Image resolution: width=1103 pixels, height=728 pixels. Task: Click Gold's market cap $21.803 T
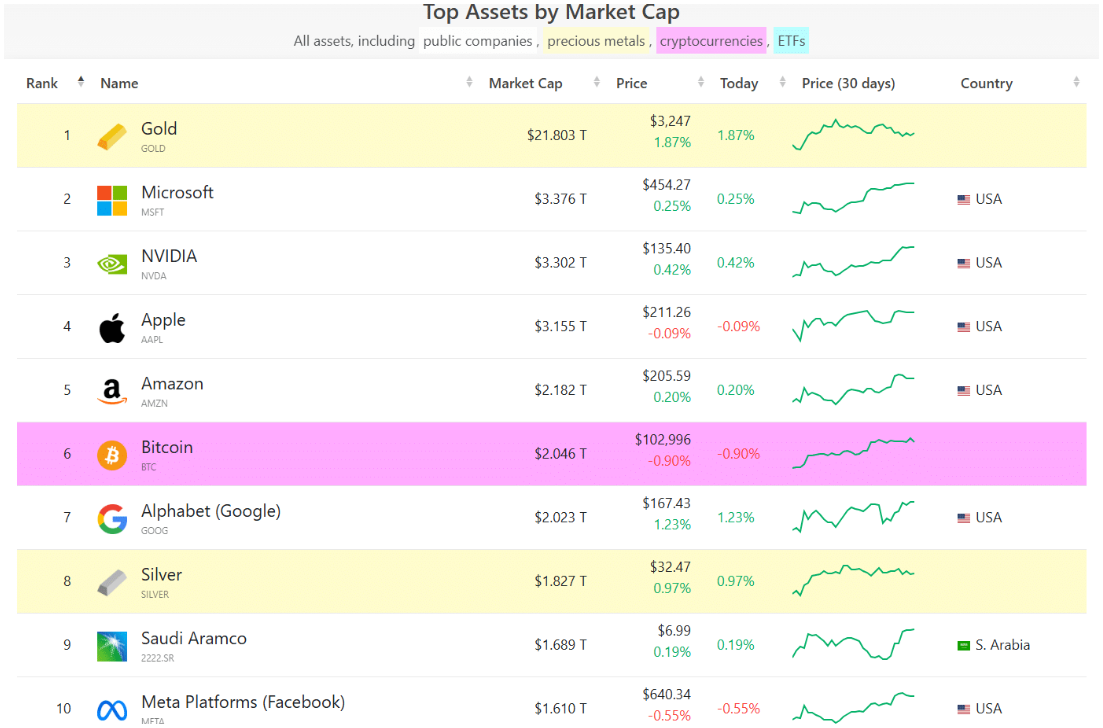tap(556, 136)
